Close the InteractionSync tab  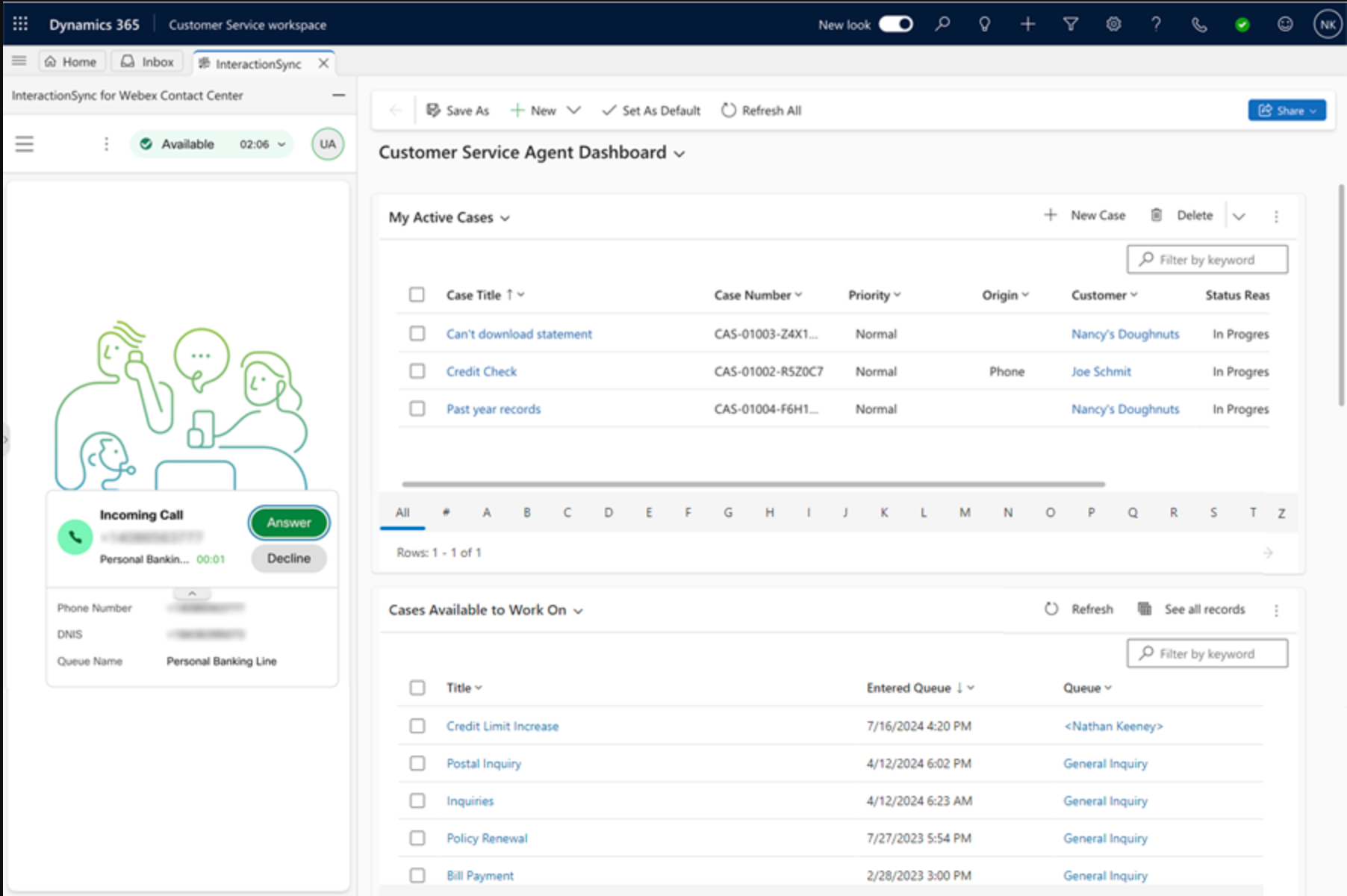pyautogui.click(x=323, y=63)
